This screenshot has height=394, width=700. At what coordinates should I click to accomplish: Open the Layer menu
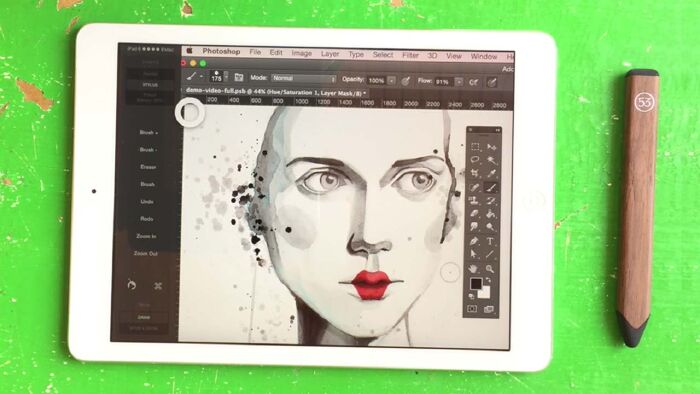click(330, 54)
